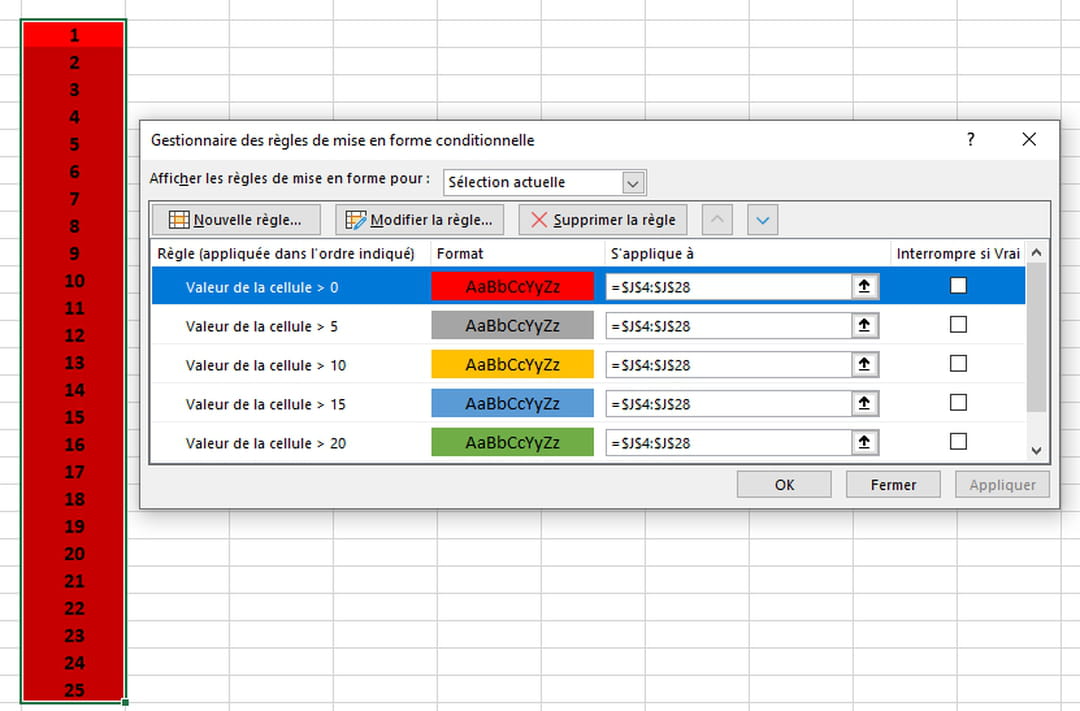The image size is (1080, 711).
Task: Edit range field for rule > 10
Action: pos(728,364)
